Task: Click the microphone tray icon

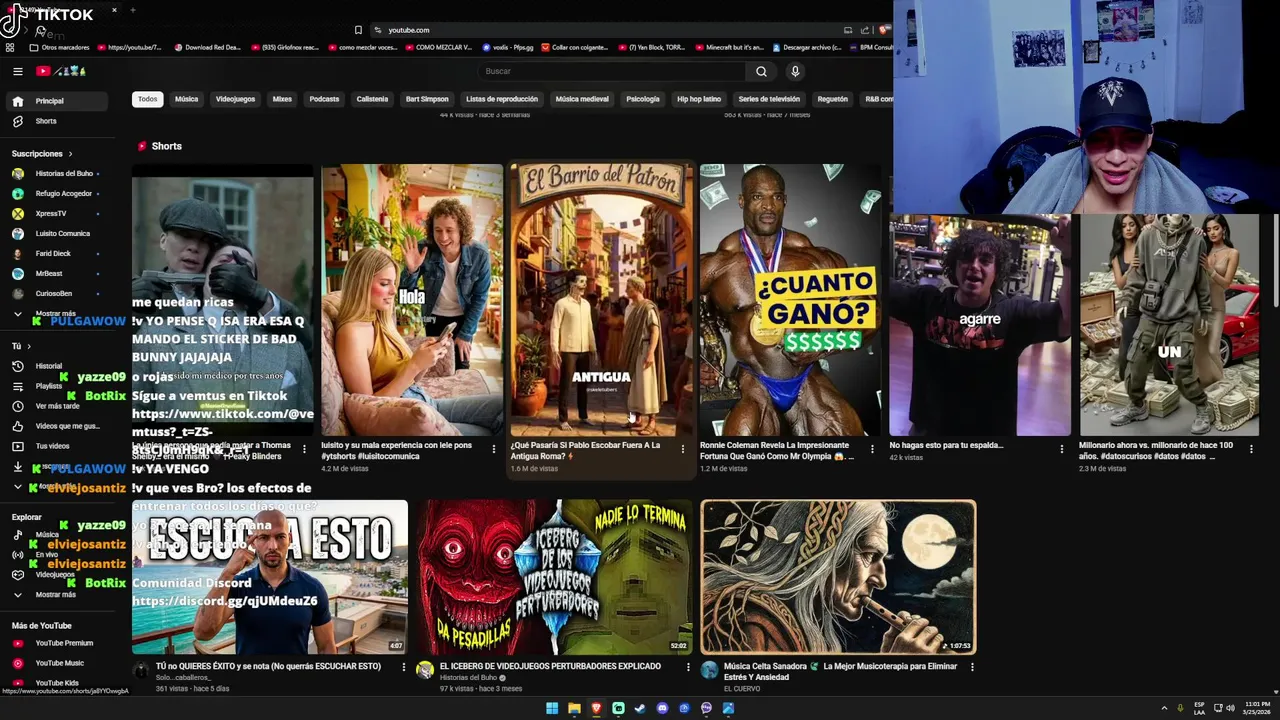Action: pos(1180,708)
